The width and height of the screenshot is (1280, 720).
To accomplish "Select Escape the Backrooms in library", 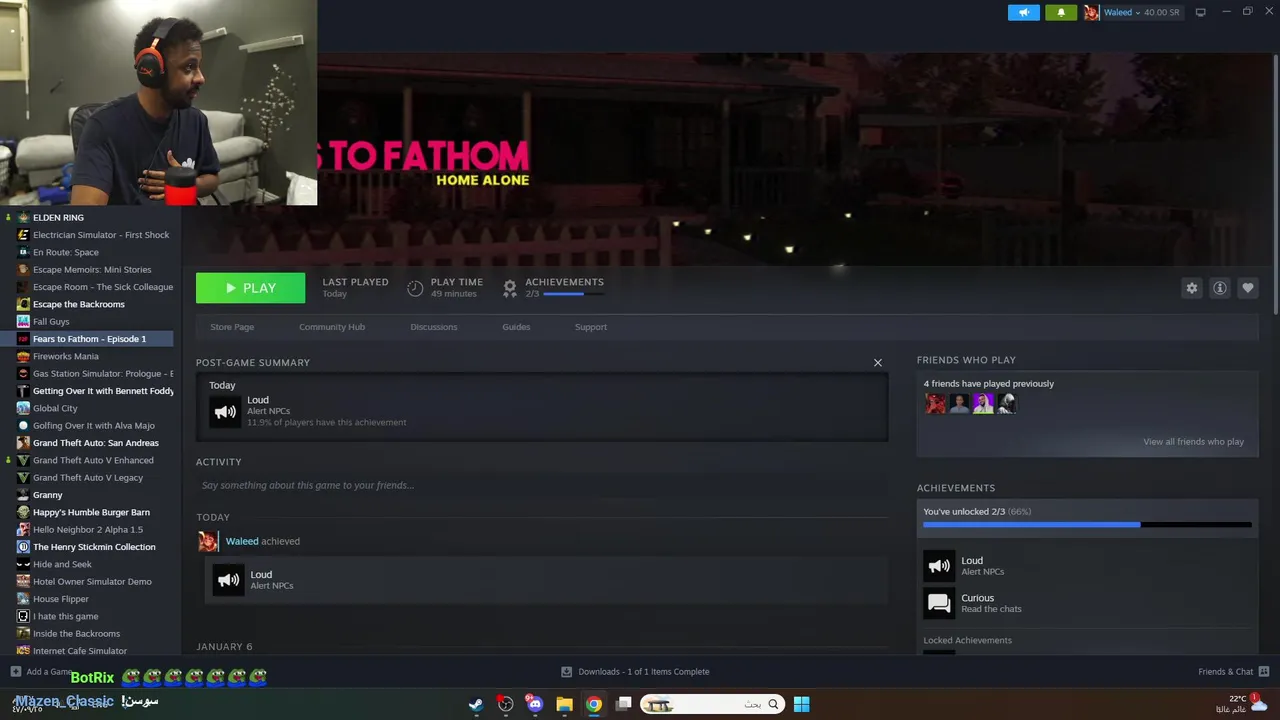I will point(79,304).
